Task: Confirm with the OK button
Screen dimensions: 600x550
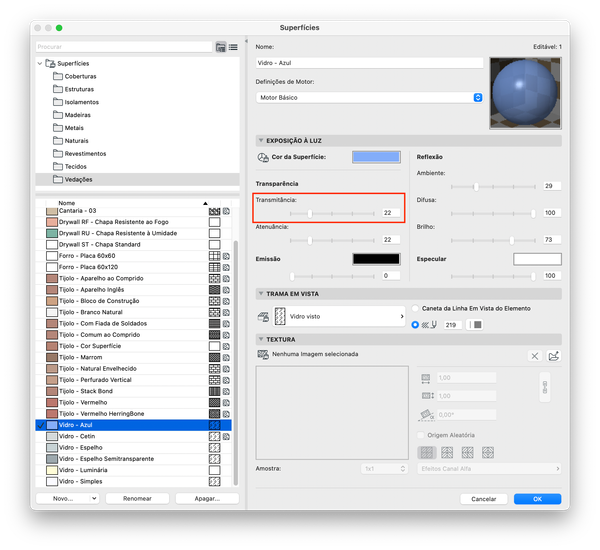Action: (538, 499)
